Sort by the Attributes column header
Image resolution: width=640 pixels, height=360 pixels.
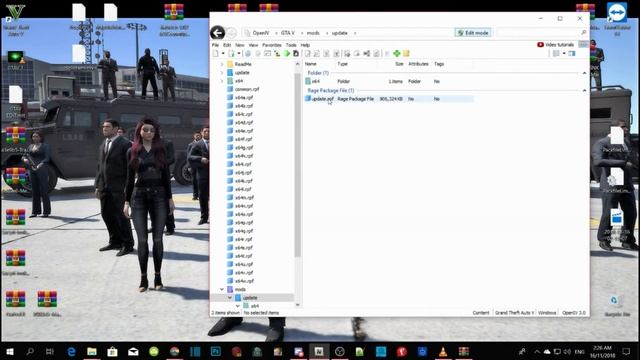pos(418,64)
